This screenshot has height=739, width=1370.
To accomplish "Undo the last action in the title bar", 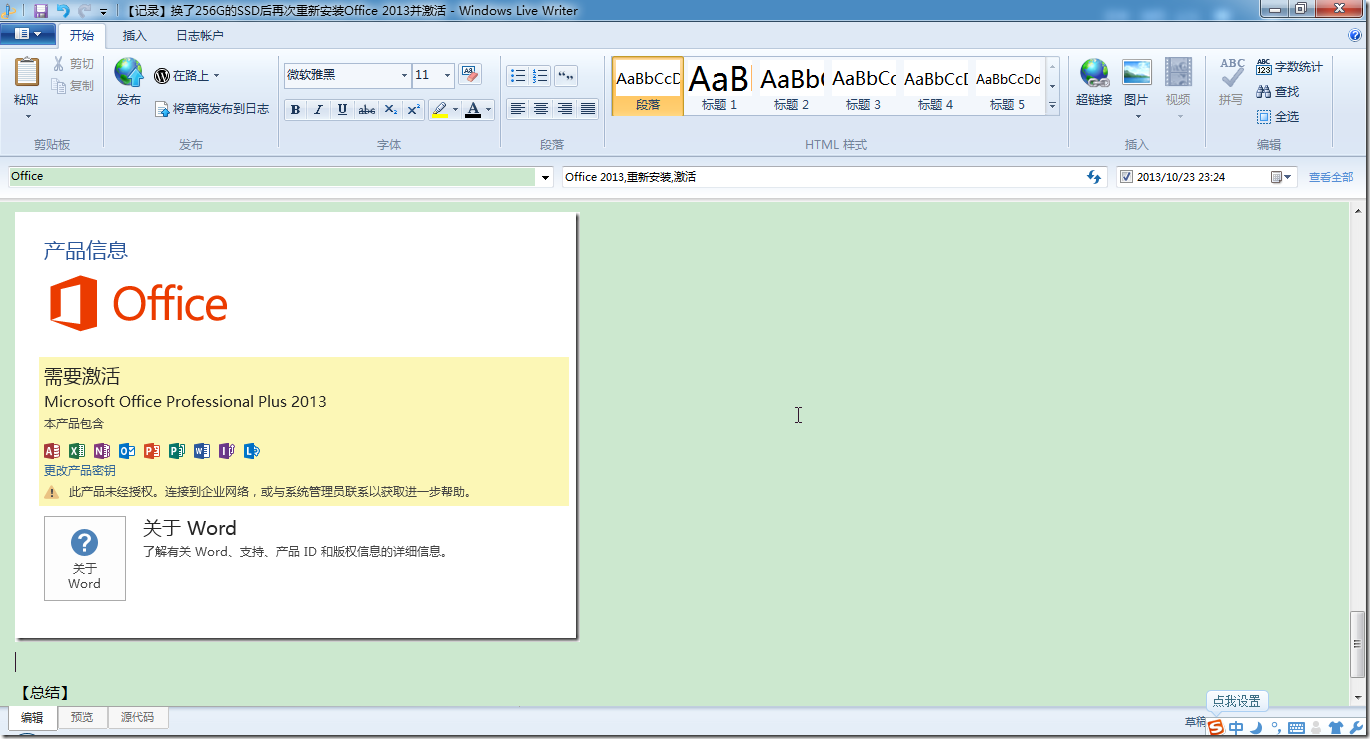I will (63, 10).
